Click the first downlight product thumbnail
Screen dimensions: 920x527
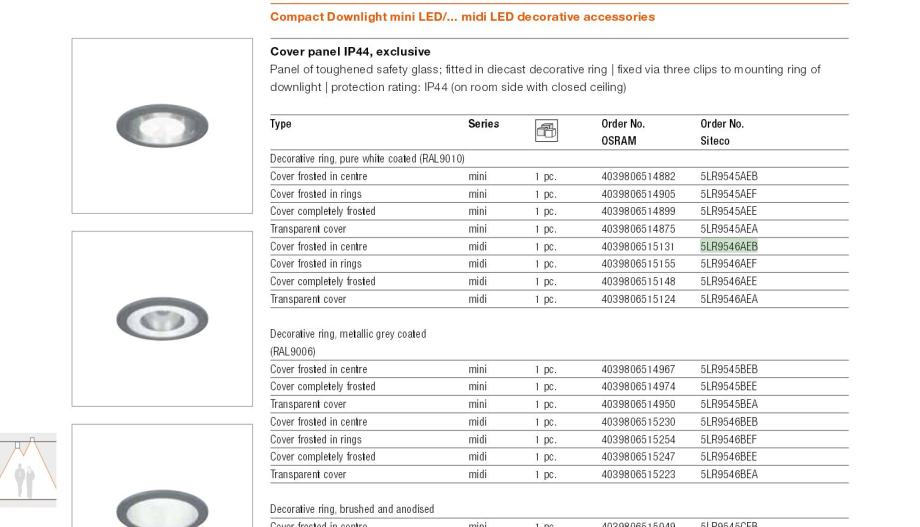[162, 126]
